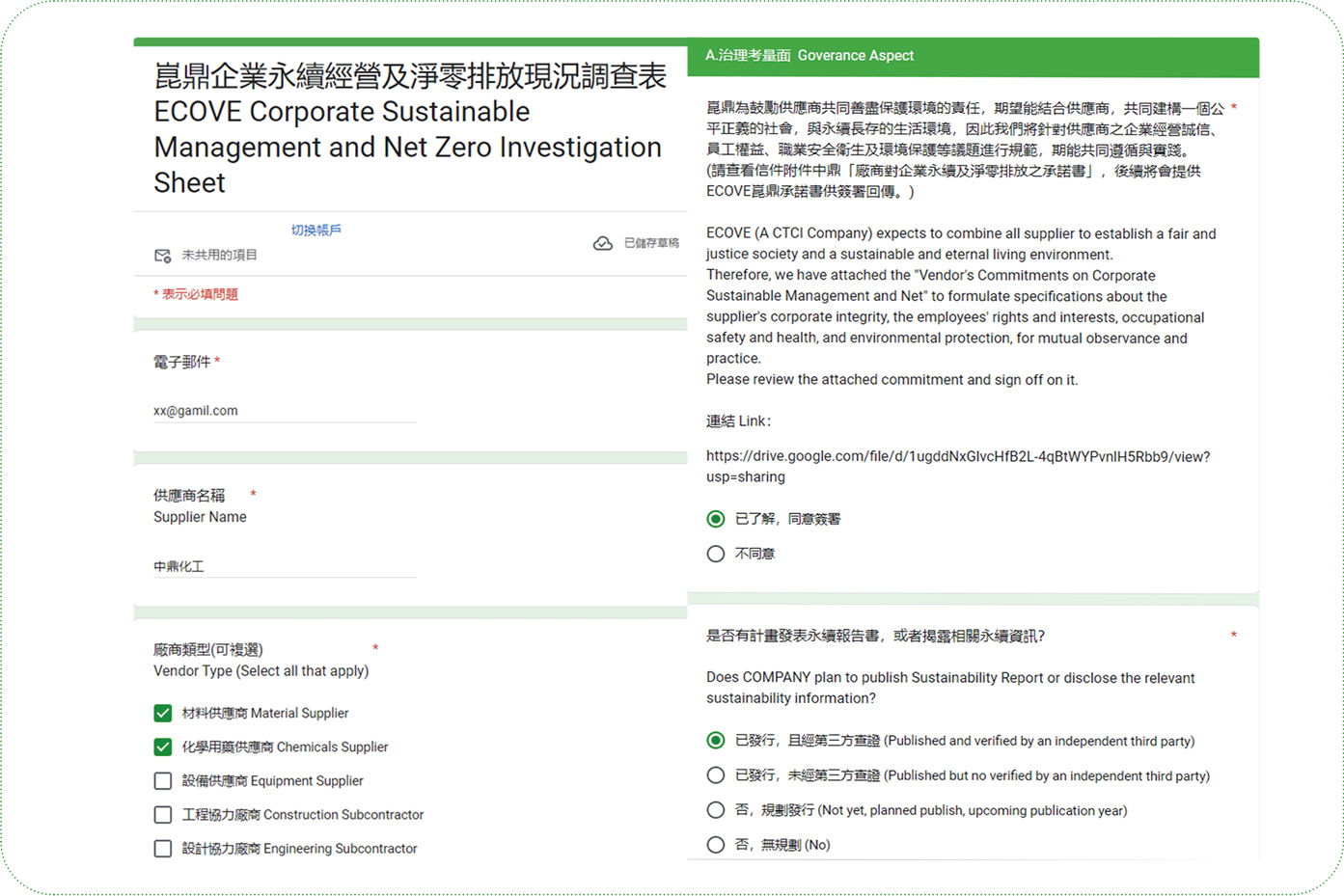Viewport: 1344px width, 896px height.
Task: Select the 已了解，同意簽署 radio option
Action: [x=716, y=519]
